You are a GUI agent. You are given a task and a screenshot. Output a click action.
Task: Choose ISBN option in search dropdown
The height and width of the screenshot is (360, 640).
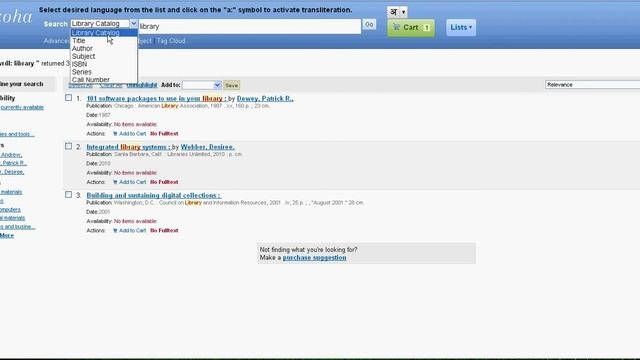(x=104, y=64)
